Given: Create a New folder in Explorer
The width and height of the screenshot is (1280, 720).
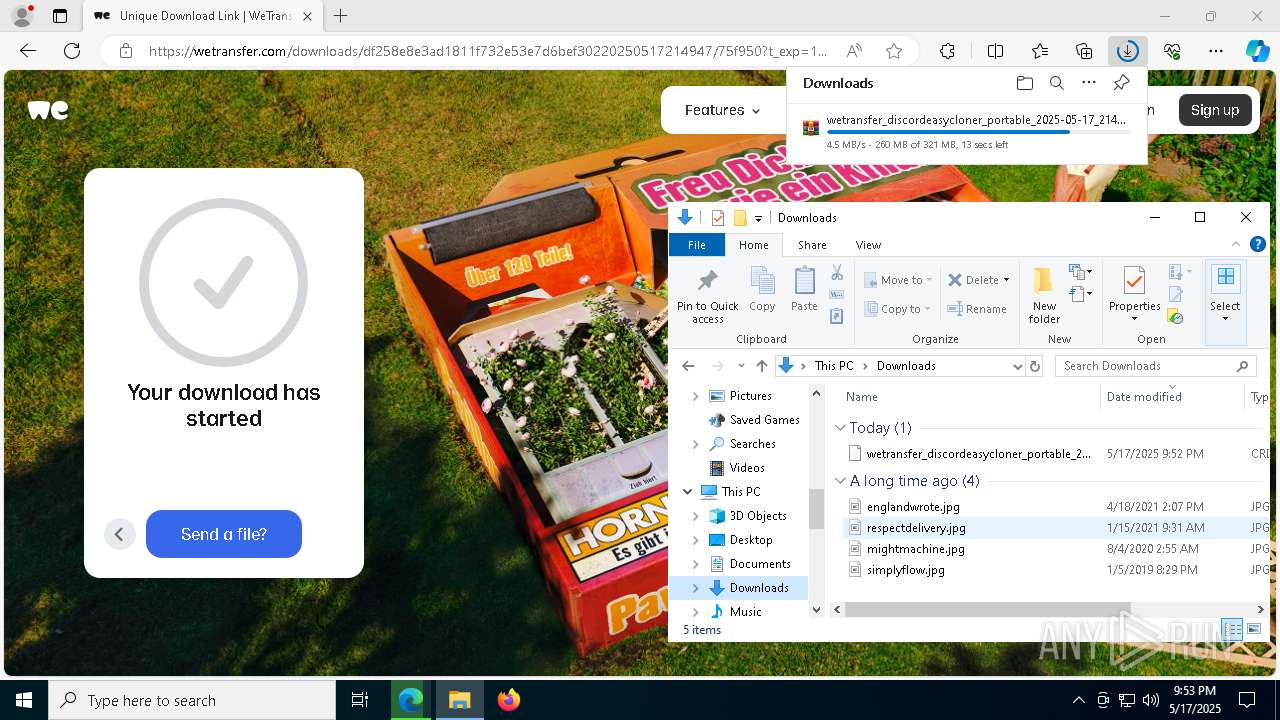Looking at the screenshot, I should (1044, 295).
